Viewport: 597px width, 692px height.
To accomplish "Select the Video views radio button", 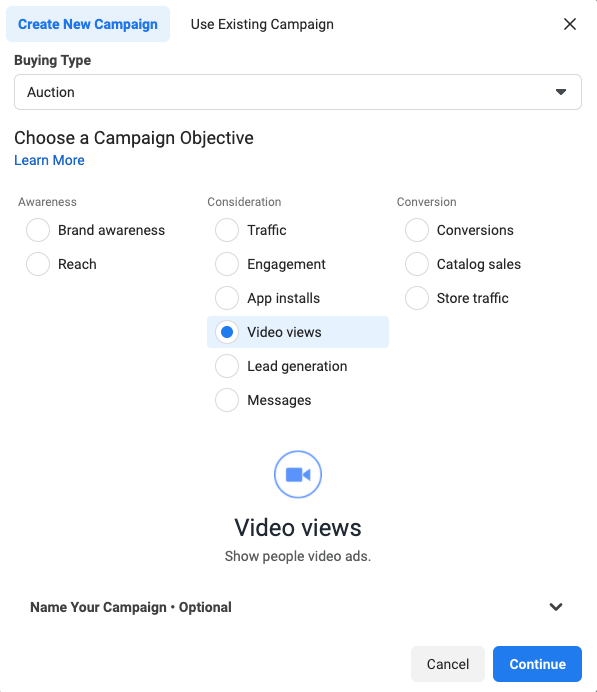I will [227, 332].
